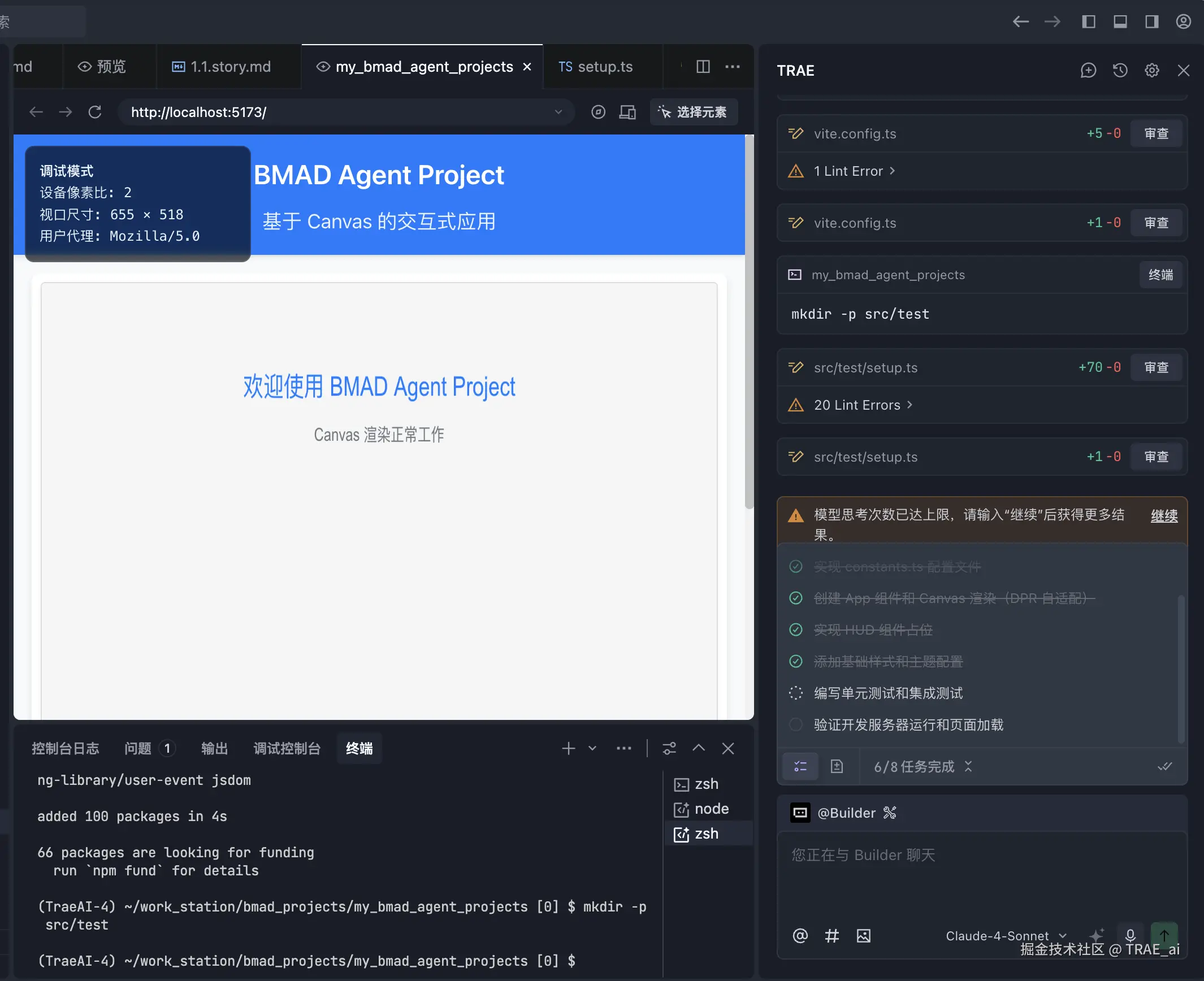Click the microphone voice input icon
The height and width of the screenshot is (981, 1204).
(1130, 935)
